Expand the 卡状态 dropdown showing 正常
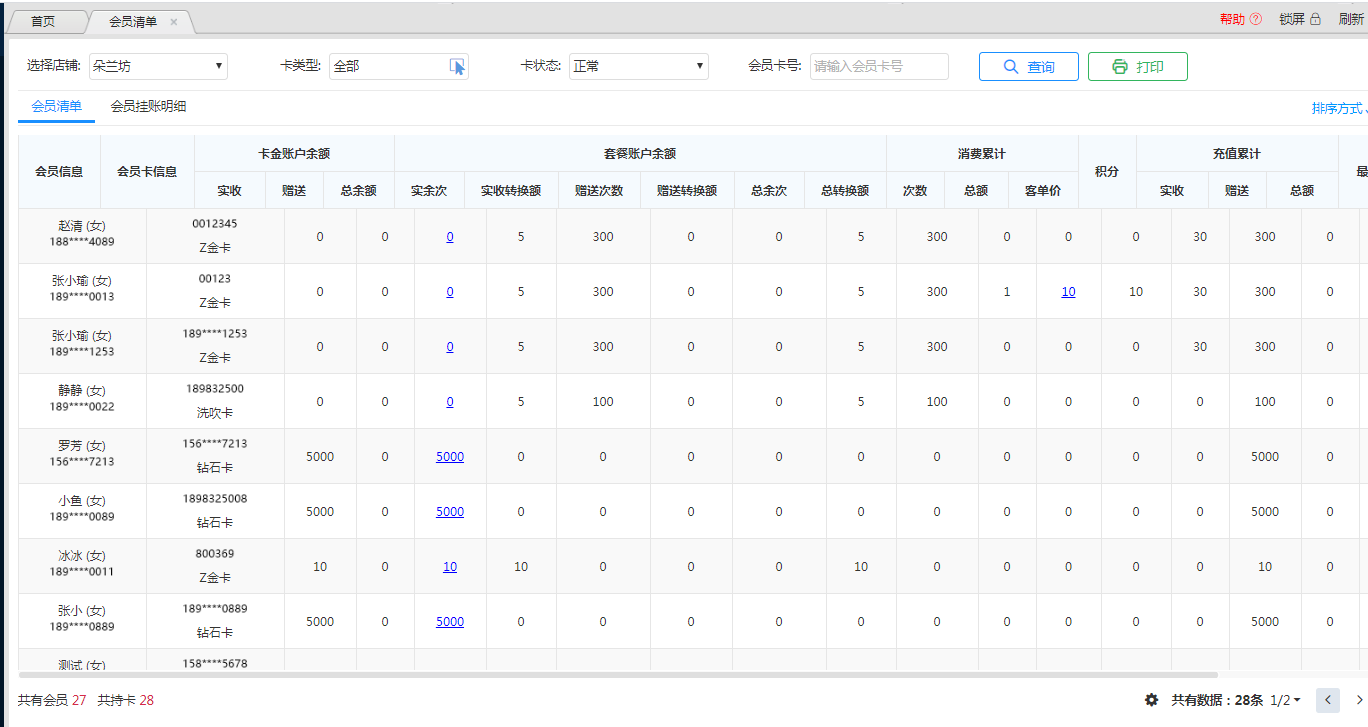 coord(639,67)
